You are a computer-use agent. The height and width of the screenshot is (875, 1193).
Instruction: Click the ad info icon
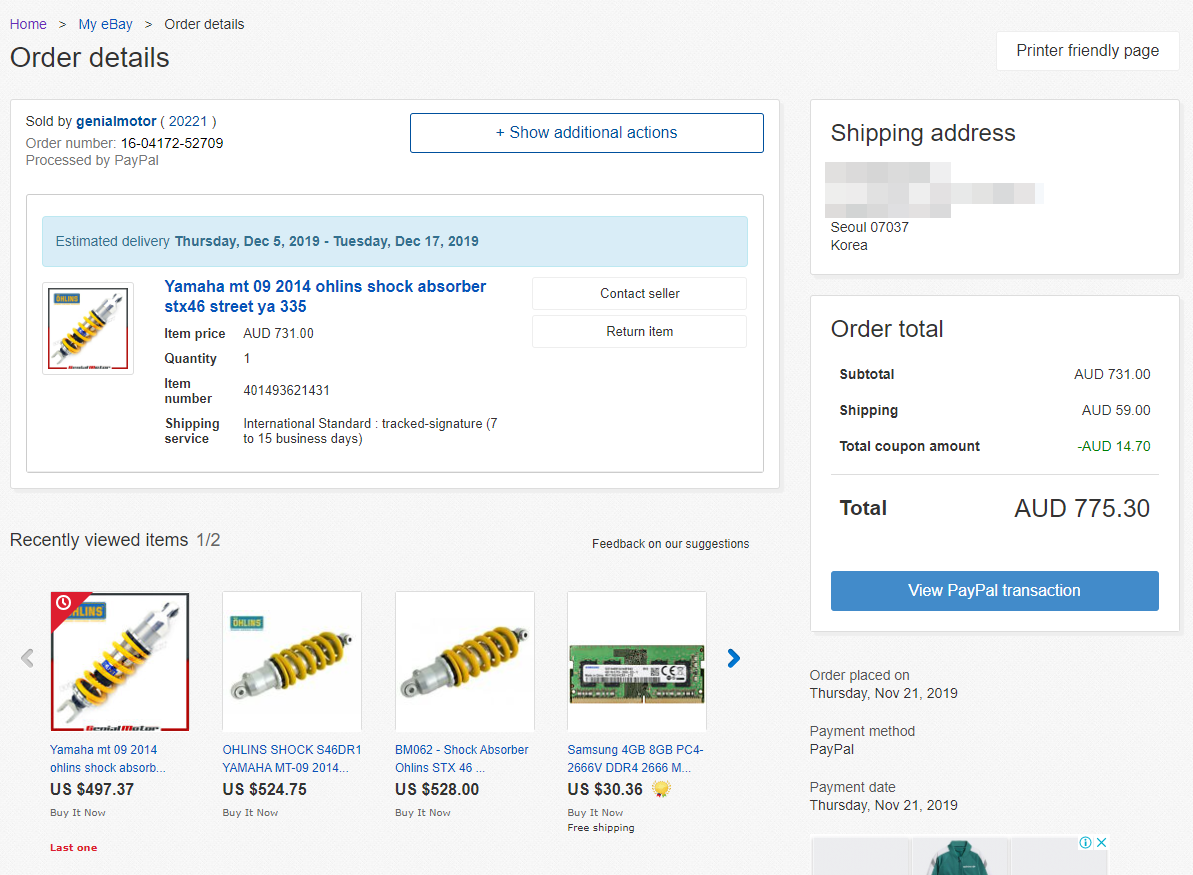pos(1086,842)
